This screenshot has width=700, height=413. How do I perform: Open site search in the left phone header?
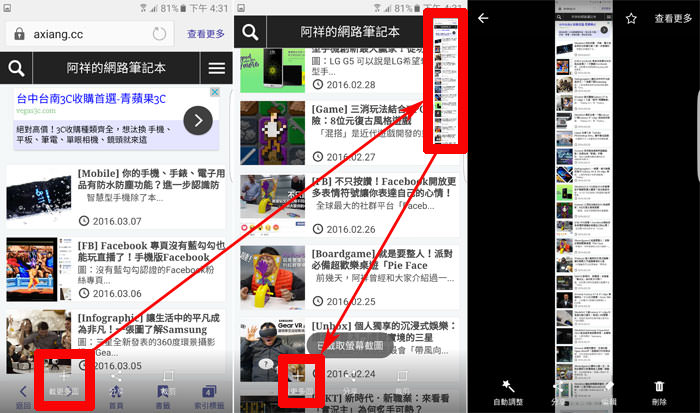[16, 68]
